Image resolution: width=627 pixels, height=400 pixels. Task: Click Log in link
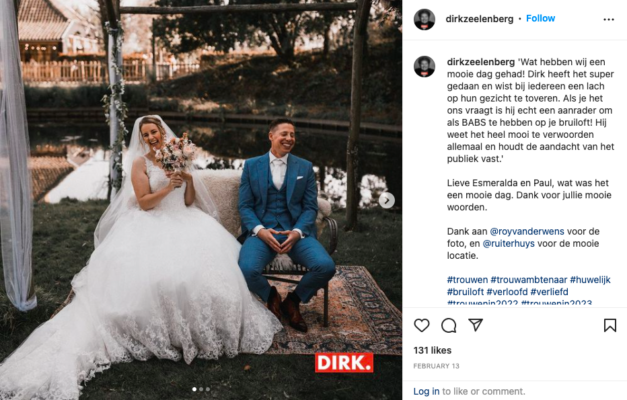click(426, 391)
